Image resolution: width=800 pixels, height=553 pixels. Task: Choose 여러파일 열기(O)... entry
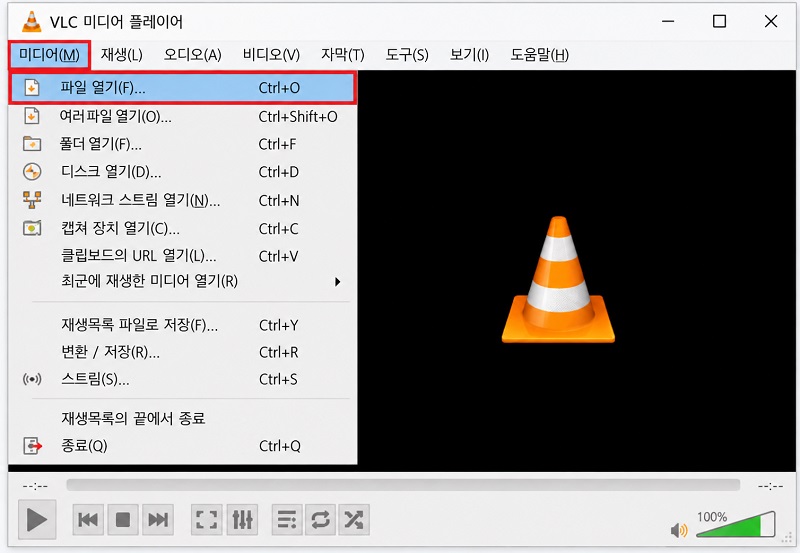click(x=182, y=117)
